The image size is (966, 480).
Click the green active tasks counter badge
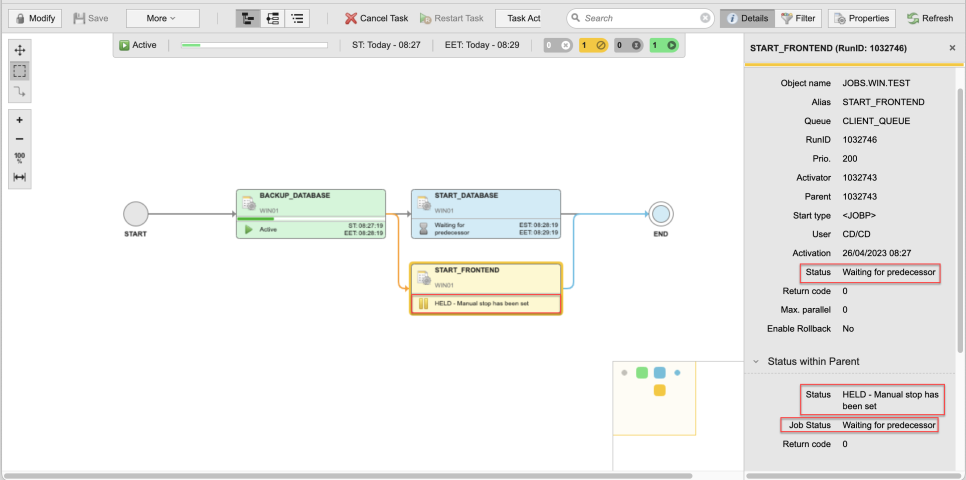pyautogui.click(x=664, y=45)
